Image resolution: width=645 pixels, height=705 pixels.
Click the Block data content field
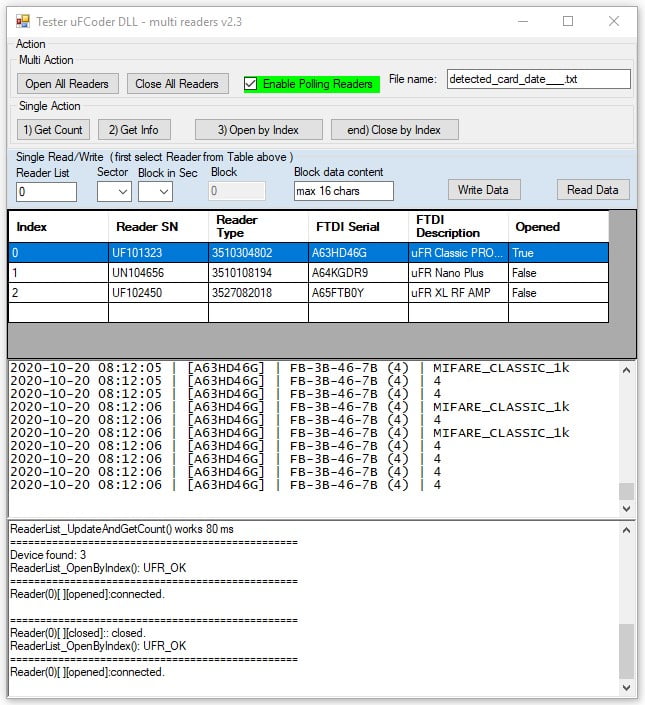[x=343, y=191]
